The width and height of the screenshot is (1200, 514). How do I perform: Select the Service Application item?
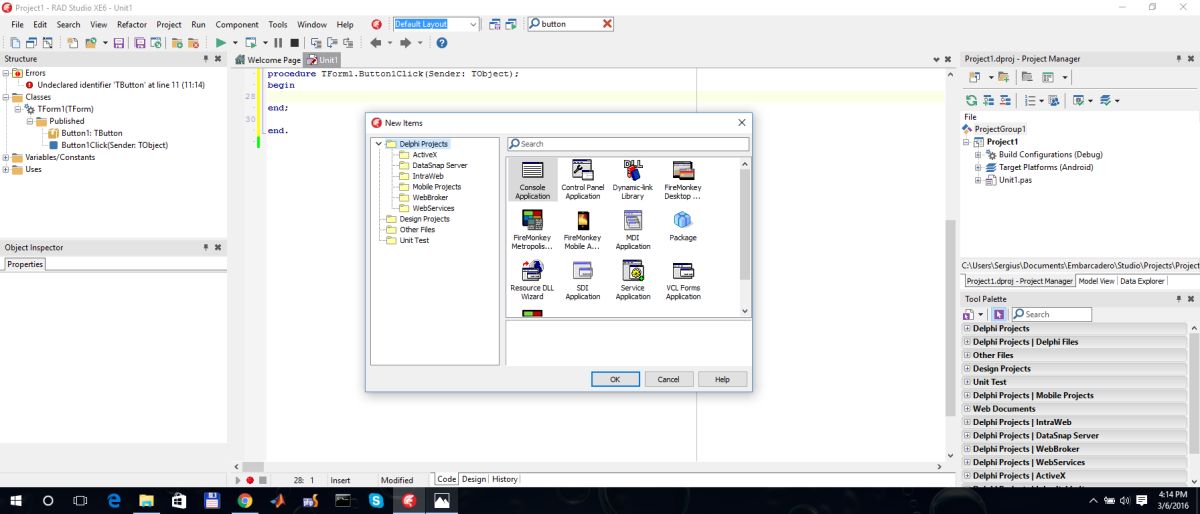point(633,280)
